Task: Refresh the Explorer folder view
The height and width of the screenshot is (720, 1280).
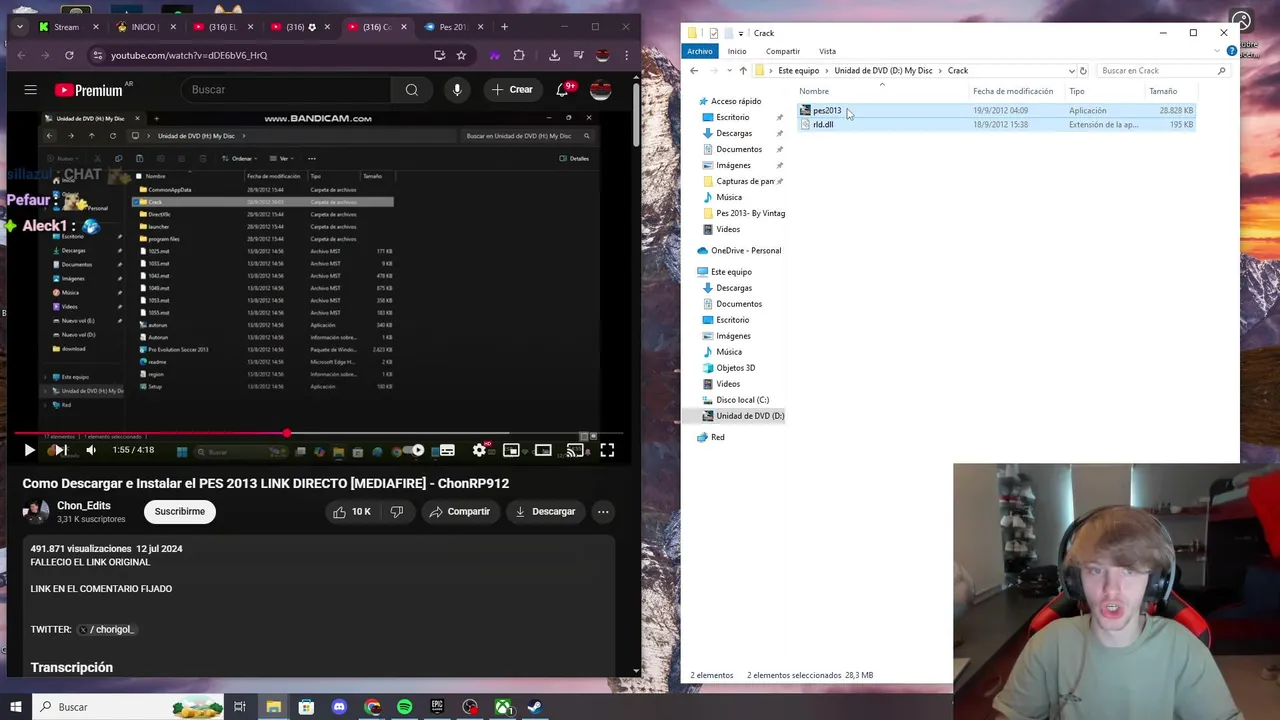Action: 1083,71
